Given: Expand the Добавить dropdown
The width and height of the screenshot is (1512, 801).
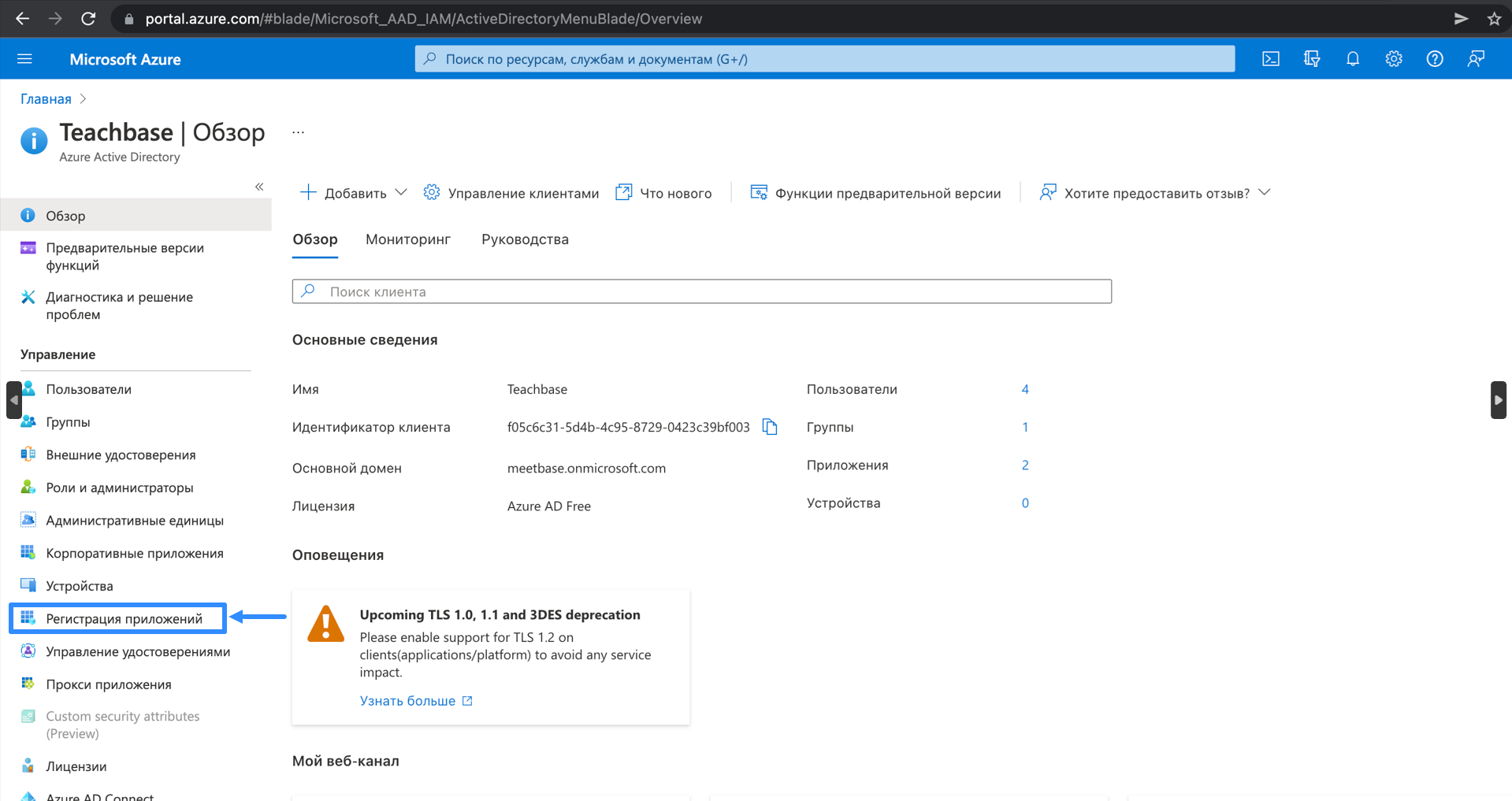Looking at the screenshot, I should click(x=354, y=193).
